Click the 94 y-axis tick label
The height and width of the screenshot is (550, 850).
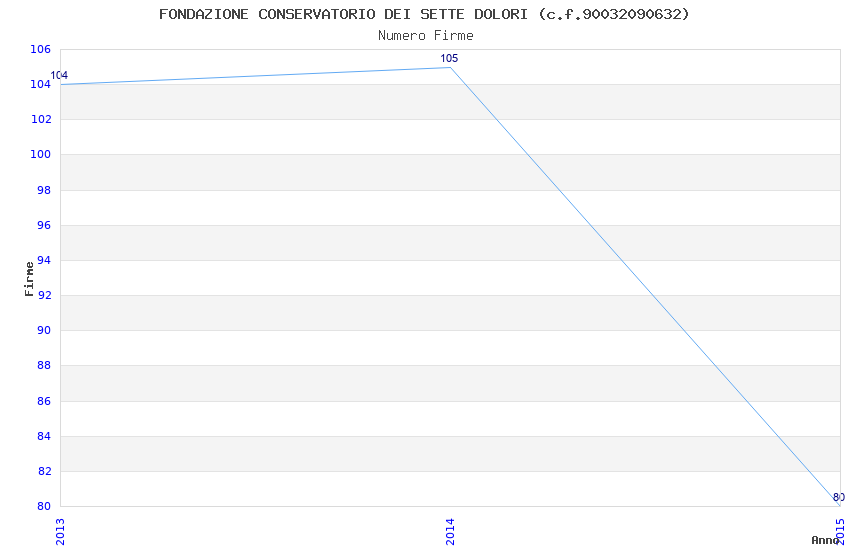[44, 261]
